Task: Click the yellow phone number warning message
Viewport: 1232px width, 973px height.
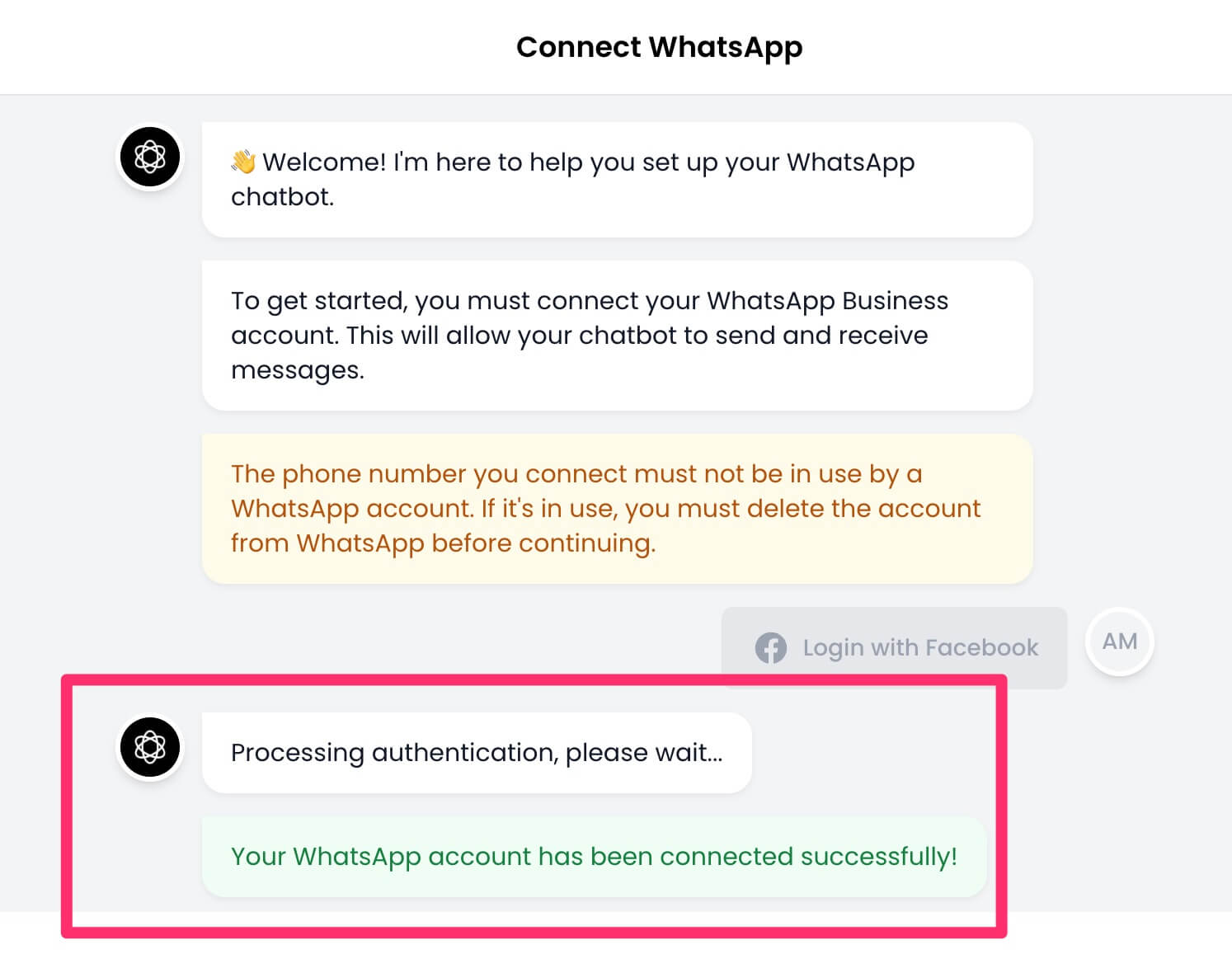Action: click(617, 509)
